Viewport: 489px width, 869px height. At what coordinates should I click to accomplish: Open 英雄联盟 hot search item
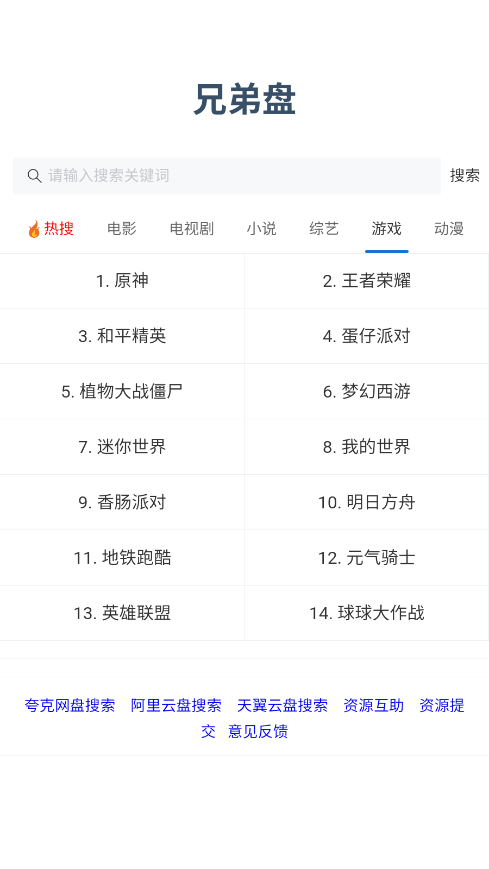(x=122, y=614)
